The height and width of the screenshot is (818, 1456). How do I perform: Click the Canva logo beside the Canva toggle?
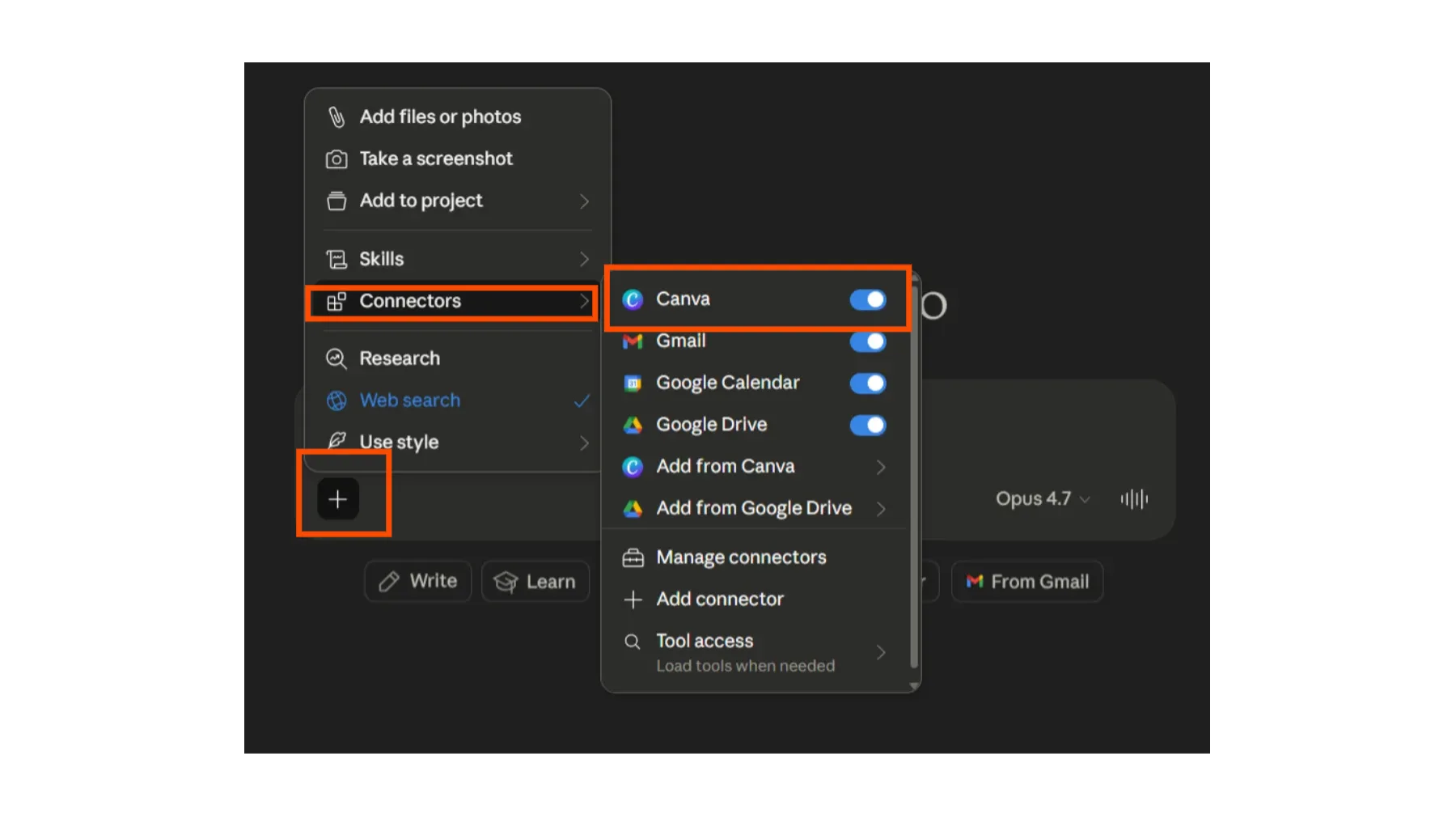coord(633,299)
